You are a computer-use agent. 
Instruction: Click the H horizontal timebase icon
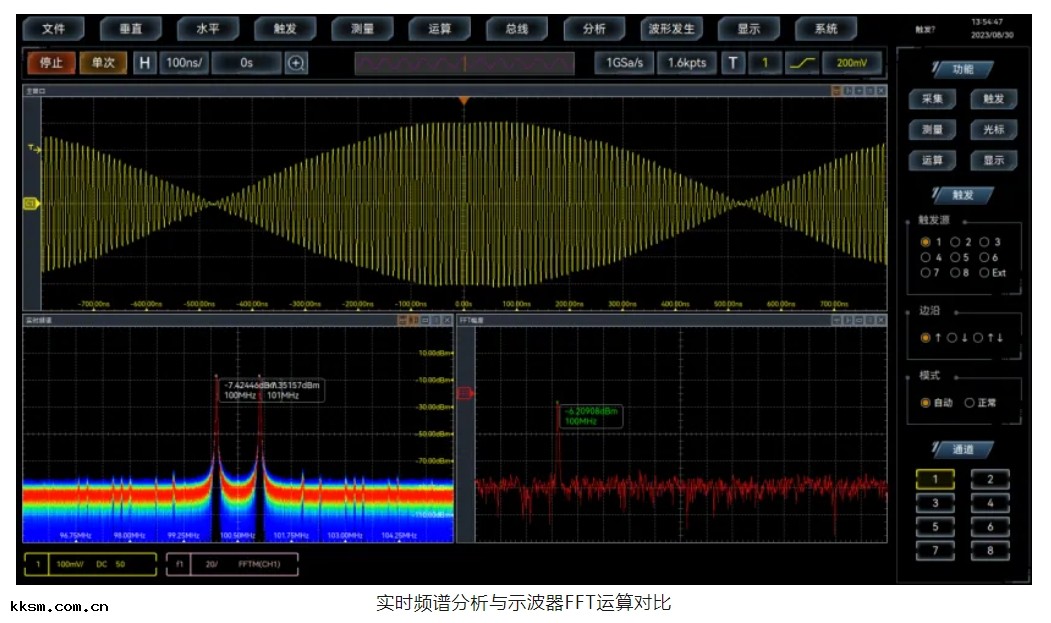click(x=145, y=63)
